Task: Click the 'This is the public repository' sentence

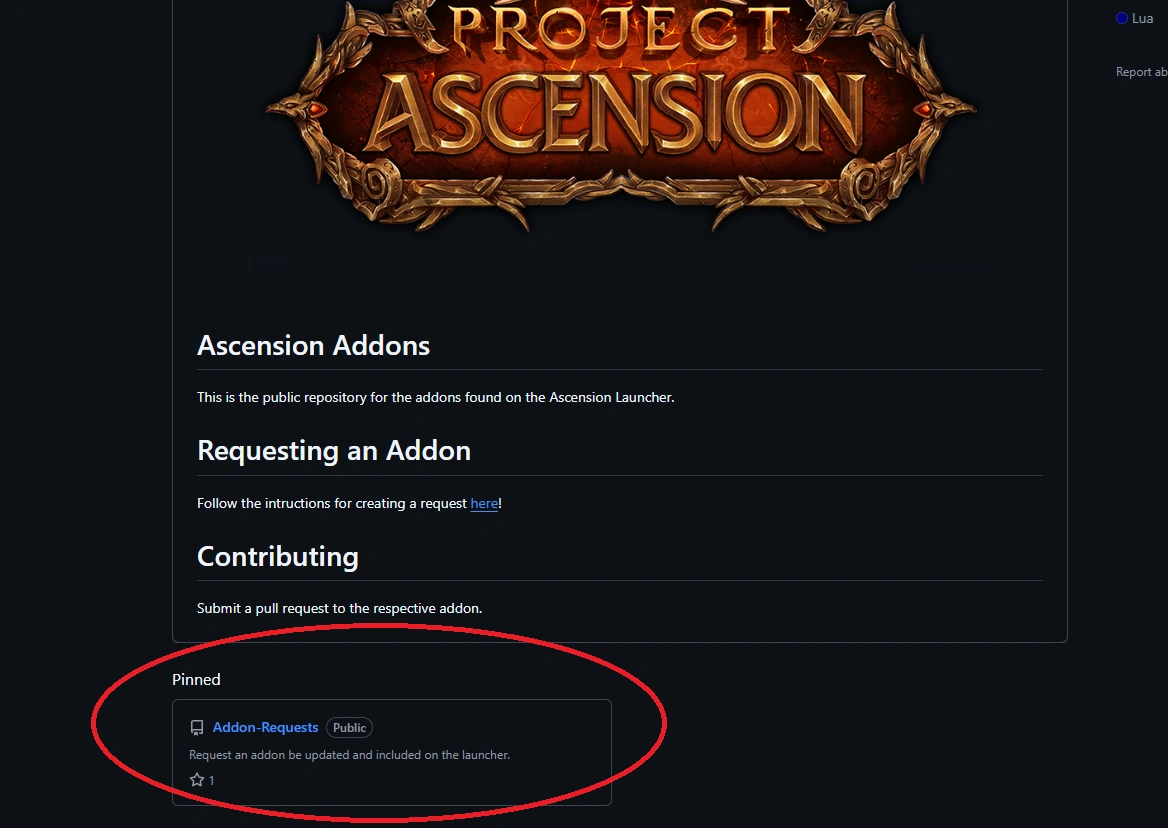Action: click(435, 397)
